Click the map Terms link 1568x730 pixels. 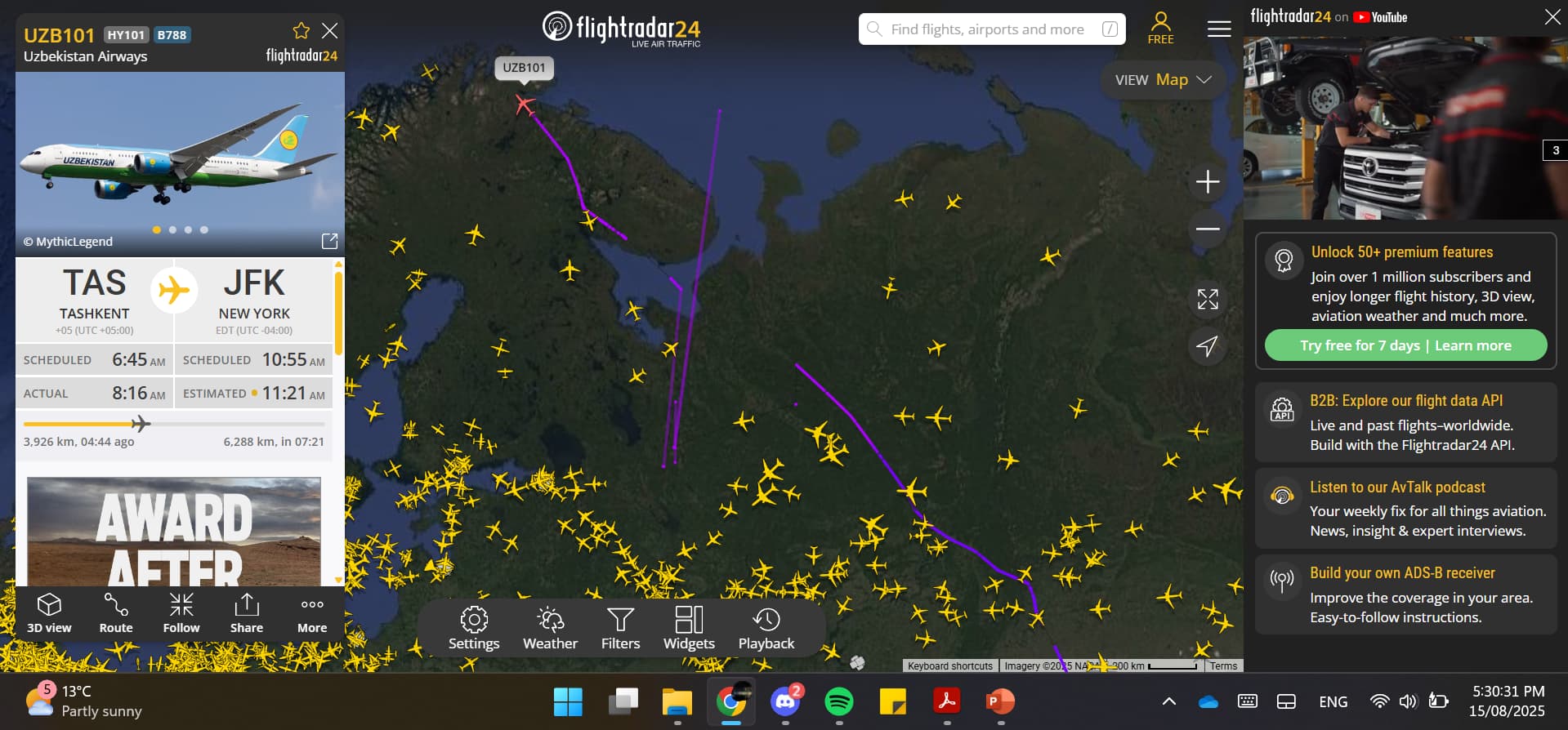click(x=1223, y=666)
